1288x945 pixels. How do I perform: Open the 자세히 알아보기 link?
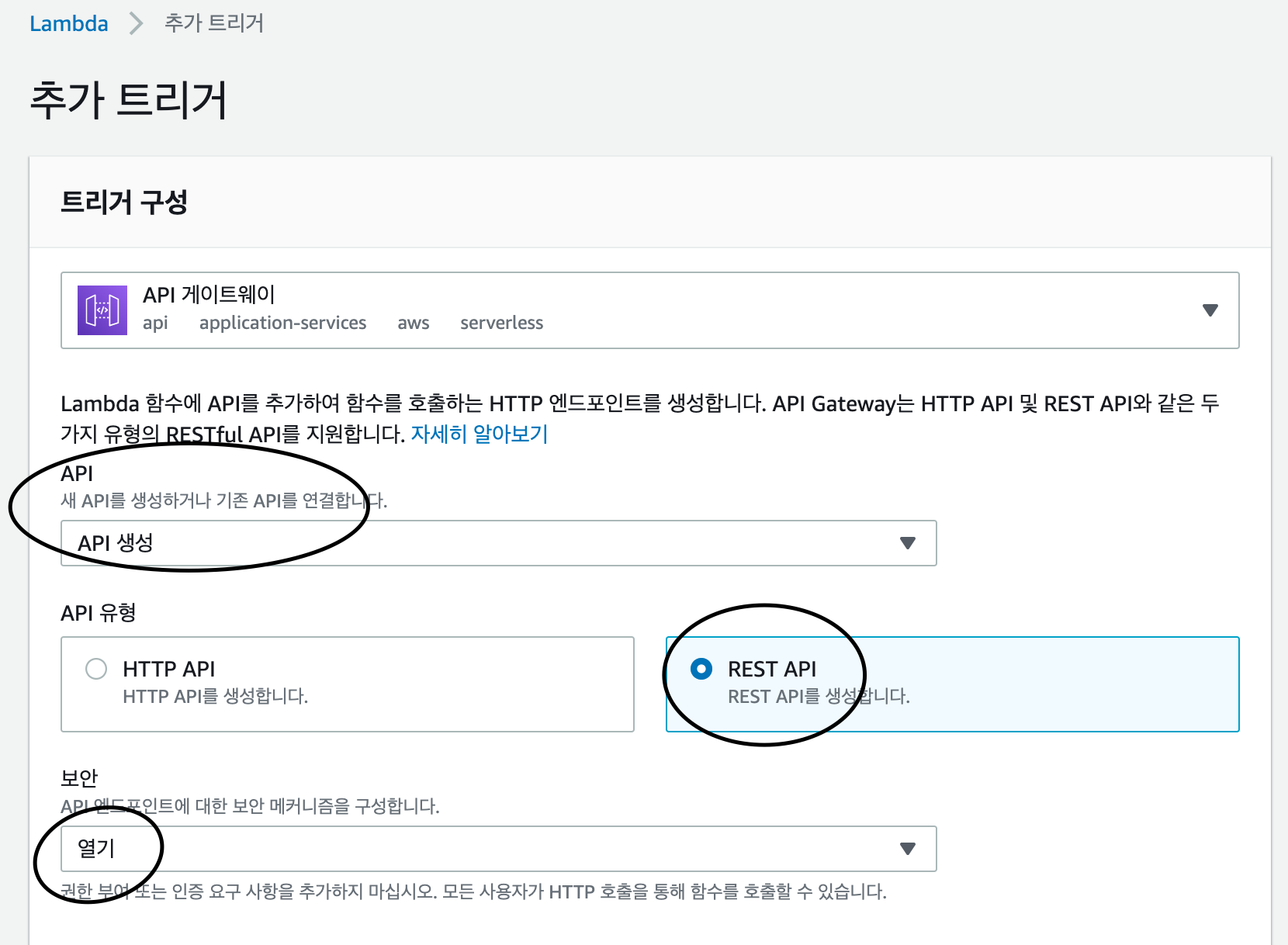(479, 434)
